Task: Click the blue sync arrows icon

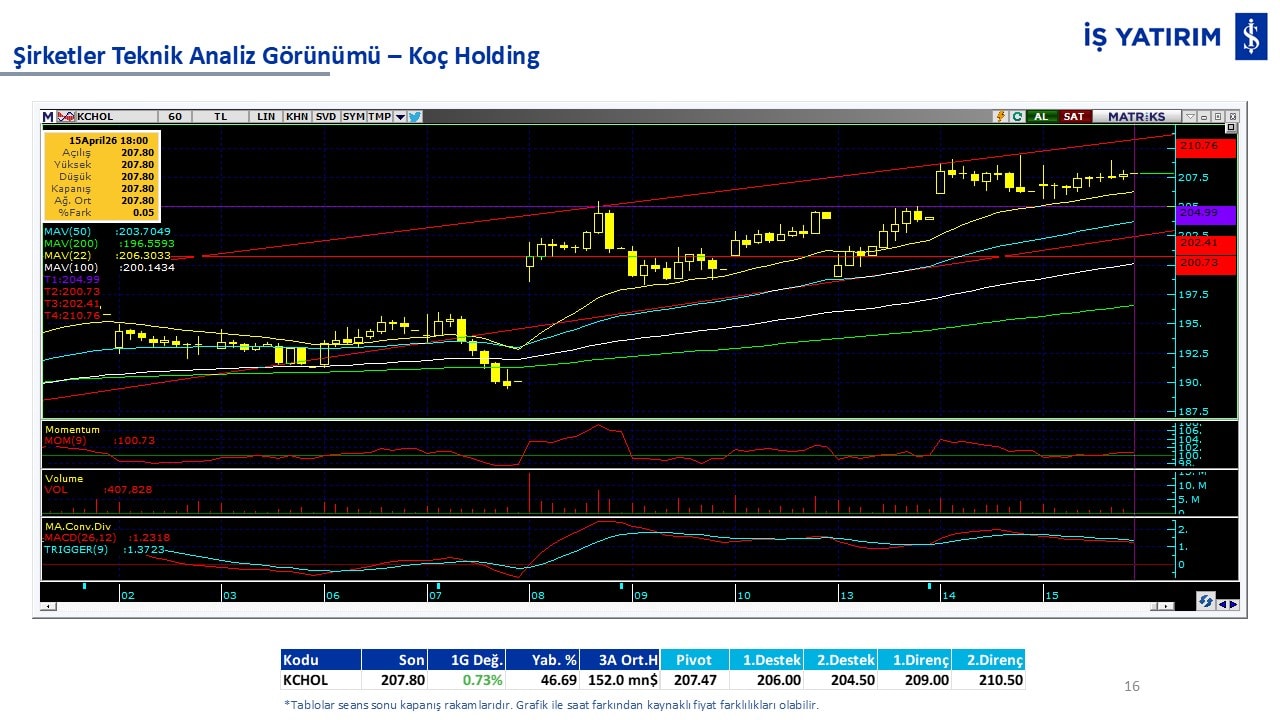Action: click(x=1206, y=601)
